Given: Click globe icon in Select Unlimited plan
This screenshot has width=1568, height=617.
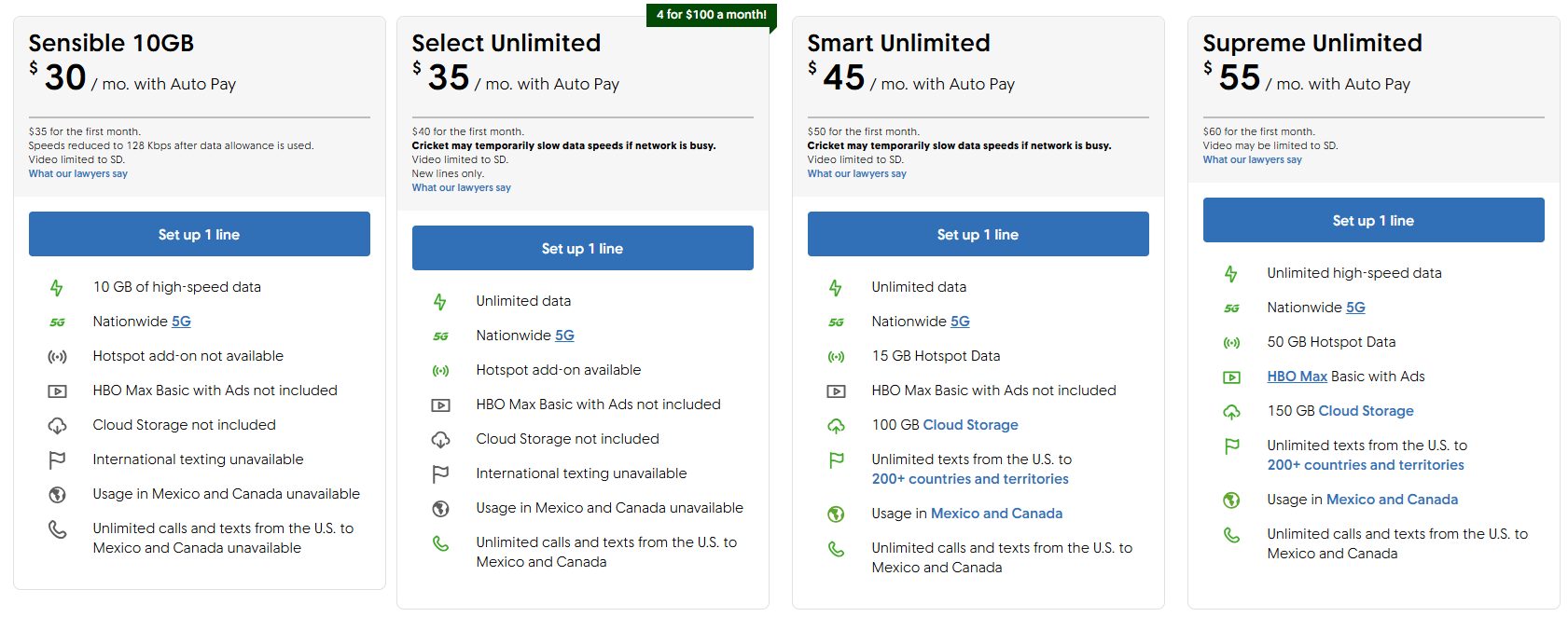Looking at the screenshot, I should pos(440,509).
